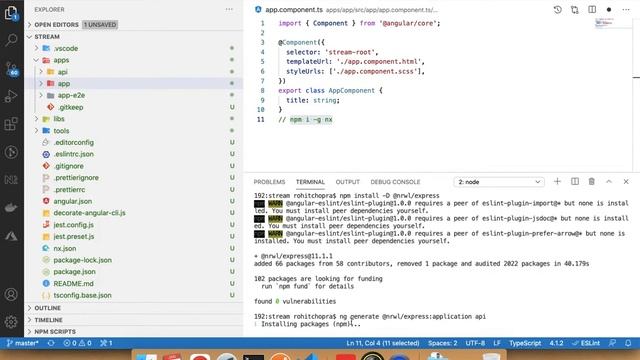Image resolution: width=640 pixels, height=360 pixels.
Task: Open the Search view in activity bar
Action: coord(11,40)
